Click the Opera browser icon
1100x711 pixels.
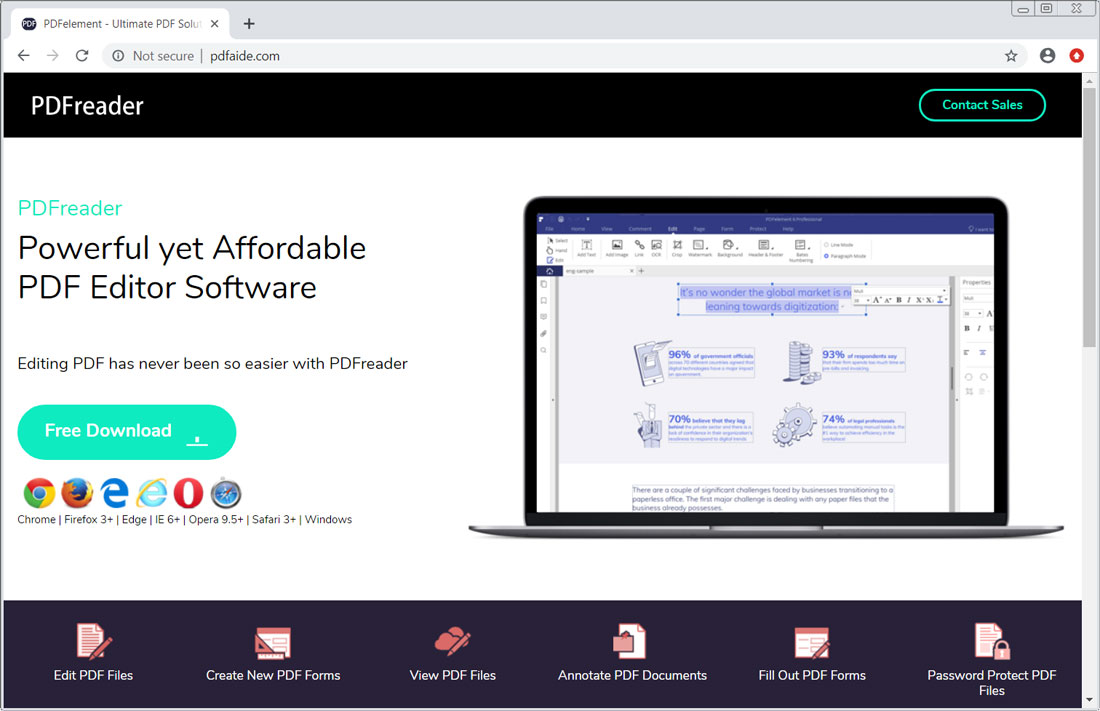point(188,493)
